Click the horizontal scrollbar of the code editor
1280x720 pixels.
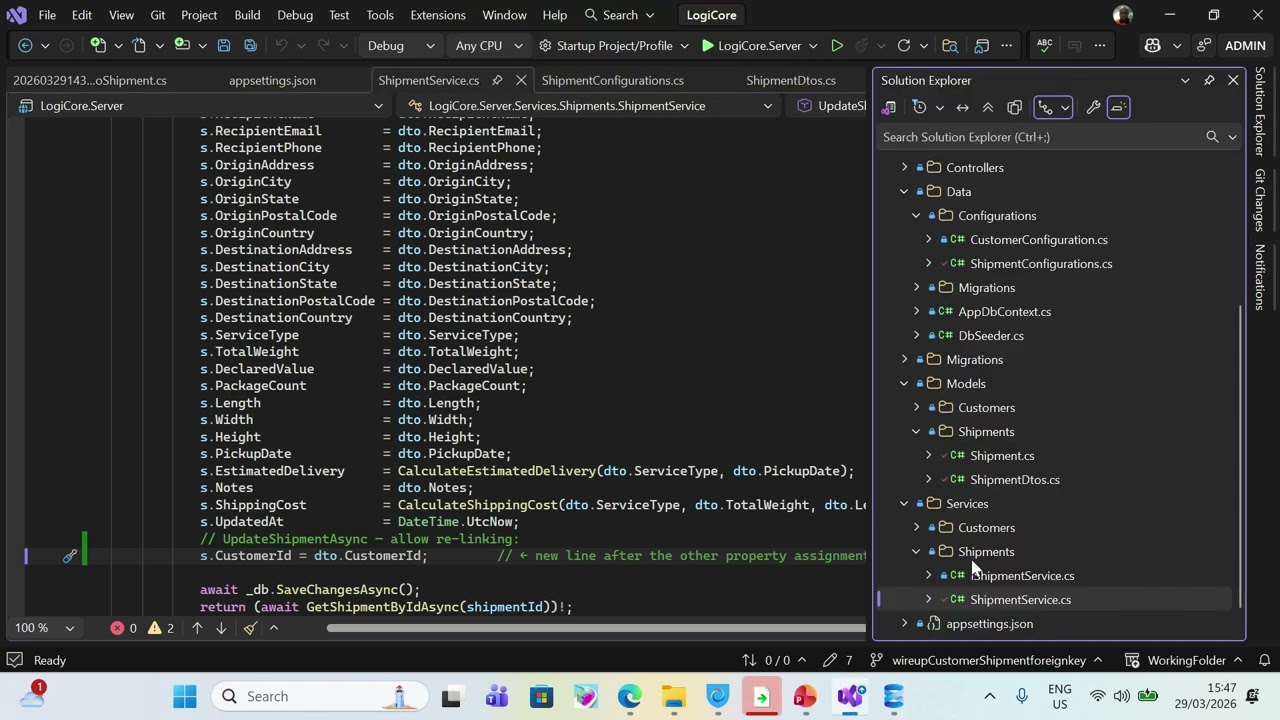(x=596, y=628)
